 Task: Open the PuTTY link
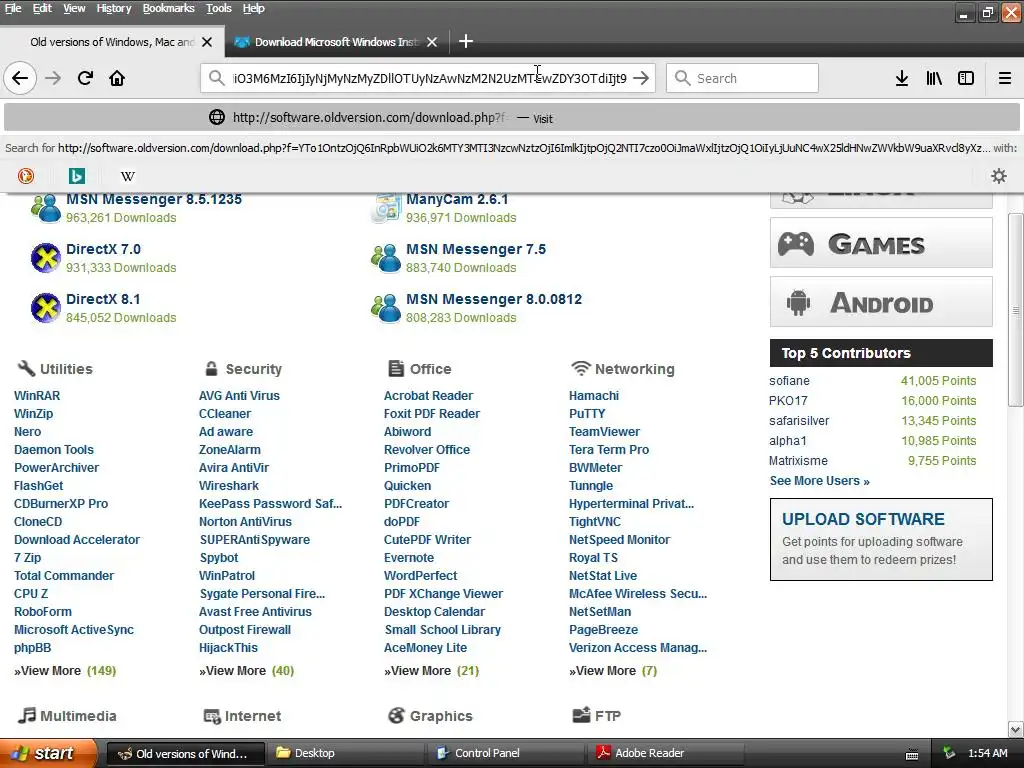[587, 413]
